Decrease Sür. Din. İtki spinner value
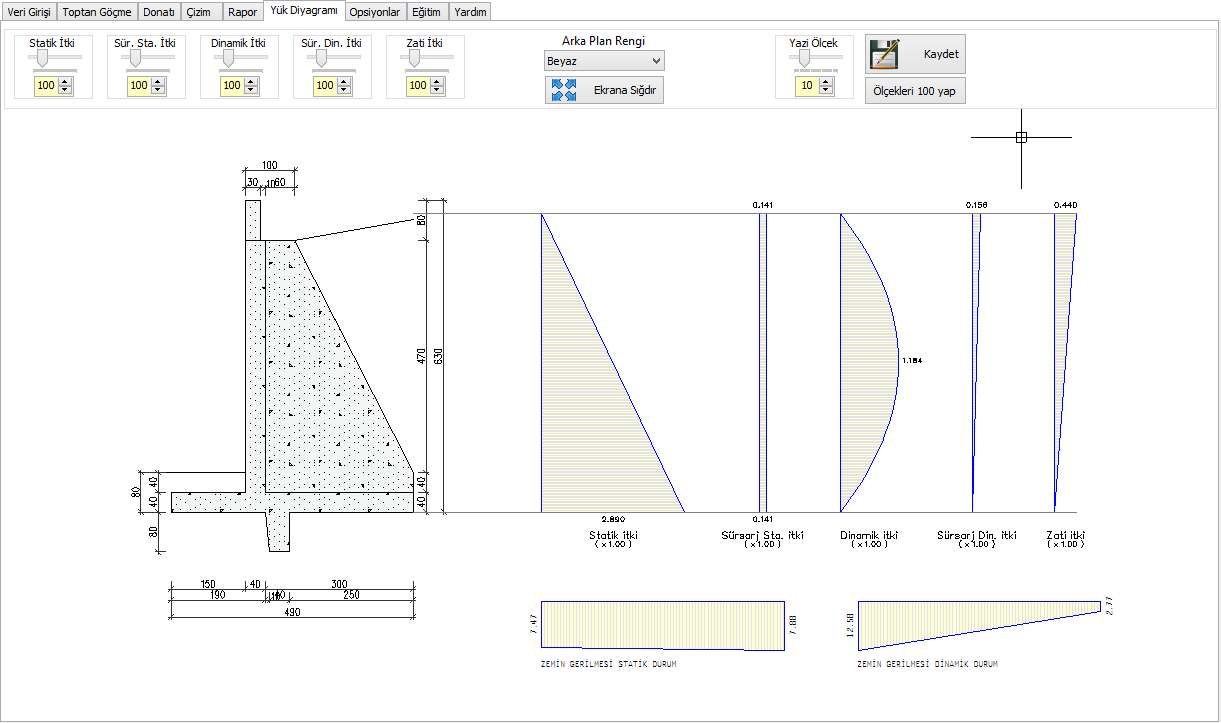This screenshot has width=1221, height=723. tap(345, 90)
